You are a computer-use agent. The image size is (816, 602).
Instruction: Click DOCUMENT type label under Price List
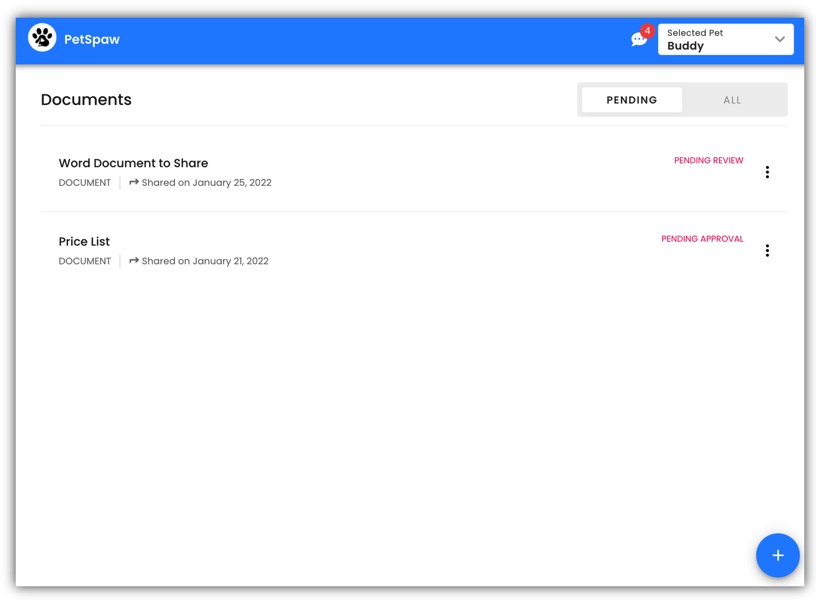click(x=85, y=261)
